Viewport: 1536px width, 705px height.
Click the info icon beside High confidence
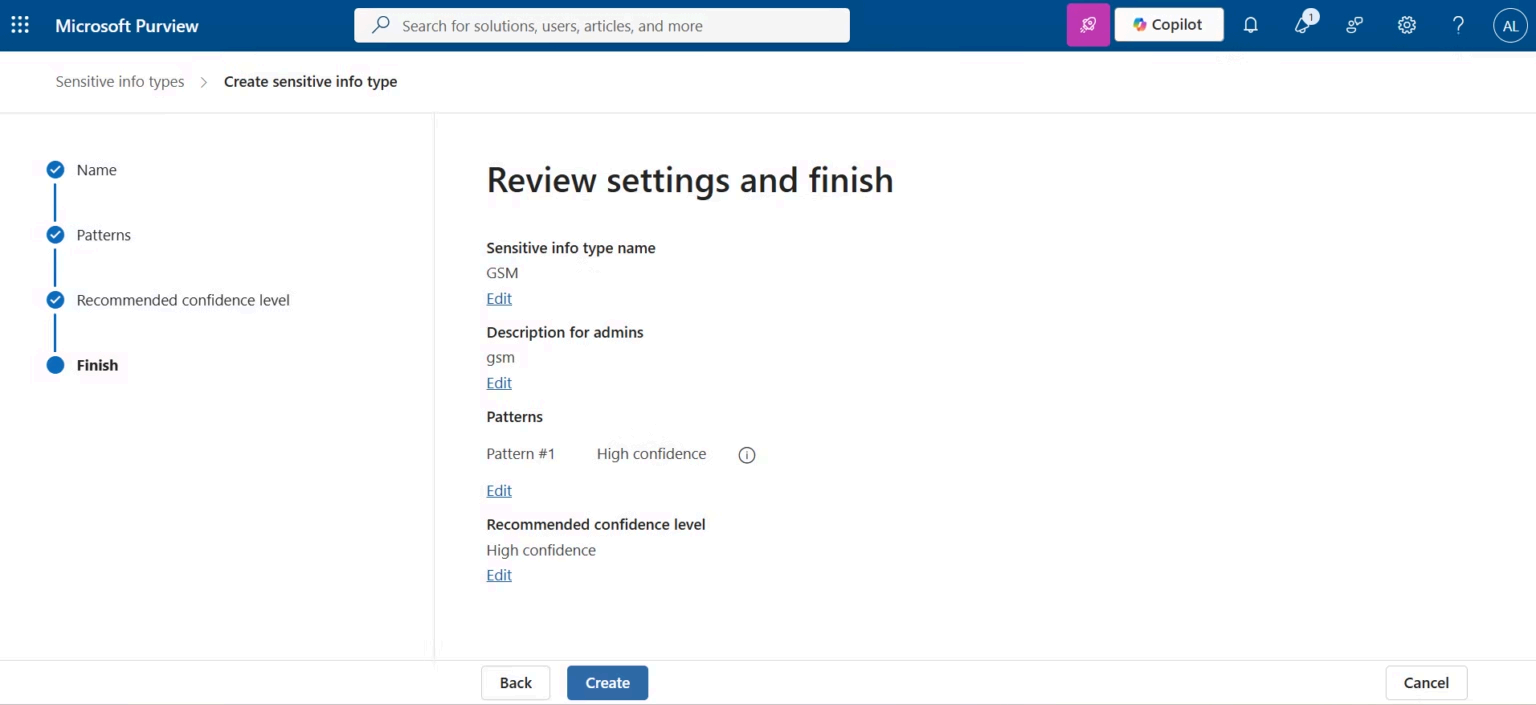click(x=747, y=455)
